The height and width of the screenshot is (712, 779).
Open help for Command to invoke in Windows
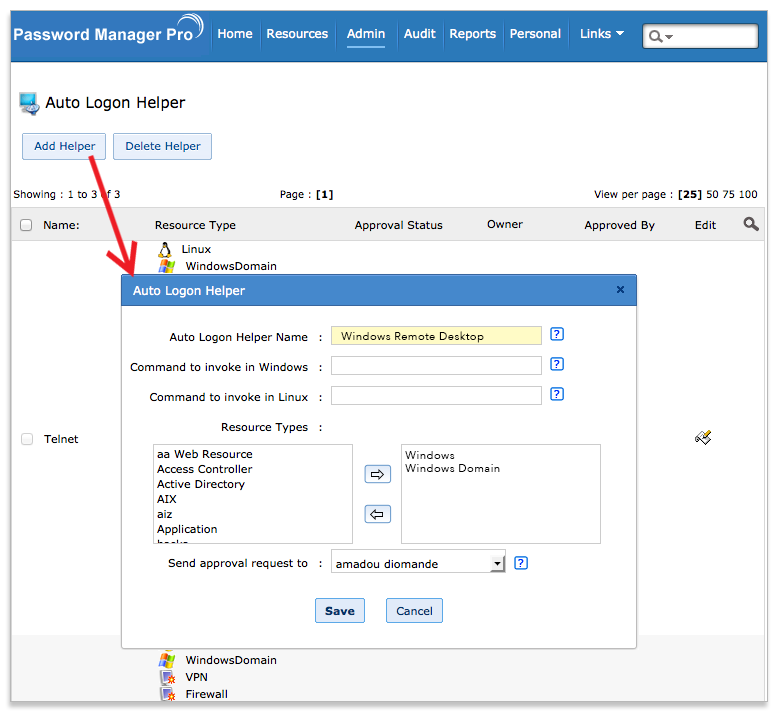[x=557, y=364]
